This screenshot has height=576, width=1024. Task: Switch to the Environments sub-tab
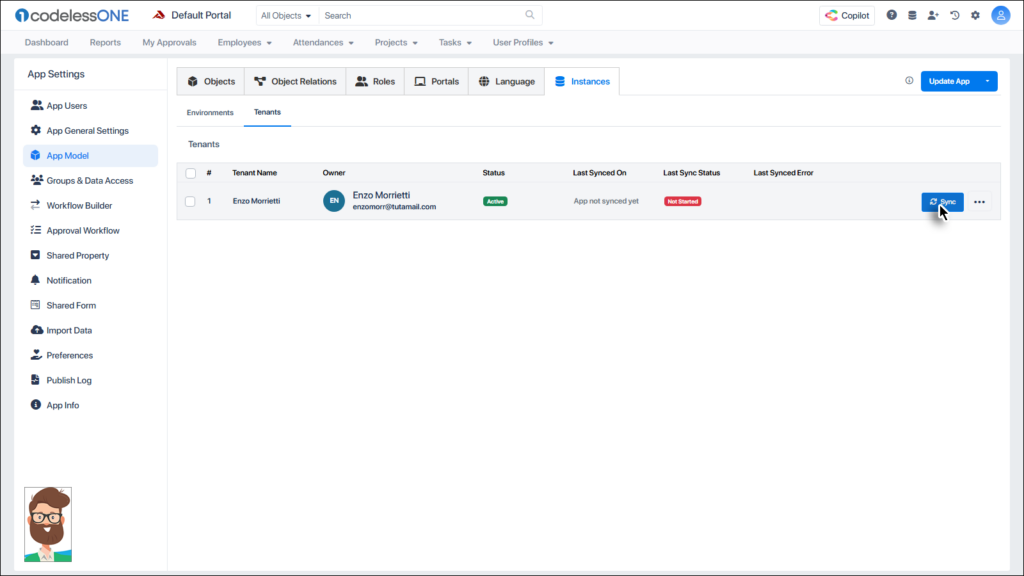pyautogui.click(x=210, y=113)
